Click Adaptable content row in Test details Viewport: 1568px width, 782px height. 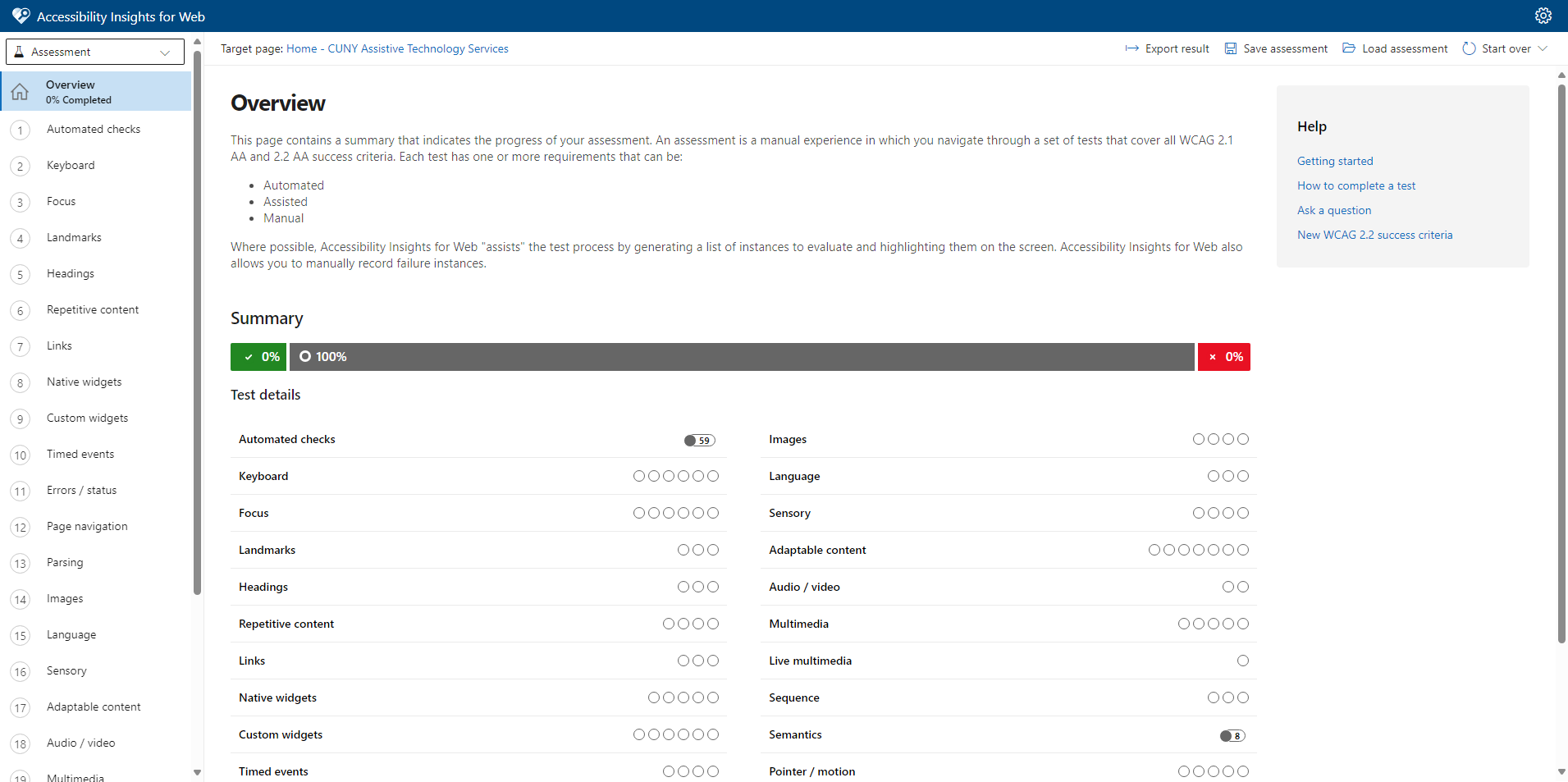tap(1008, 550)
